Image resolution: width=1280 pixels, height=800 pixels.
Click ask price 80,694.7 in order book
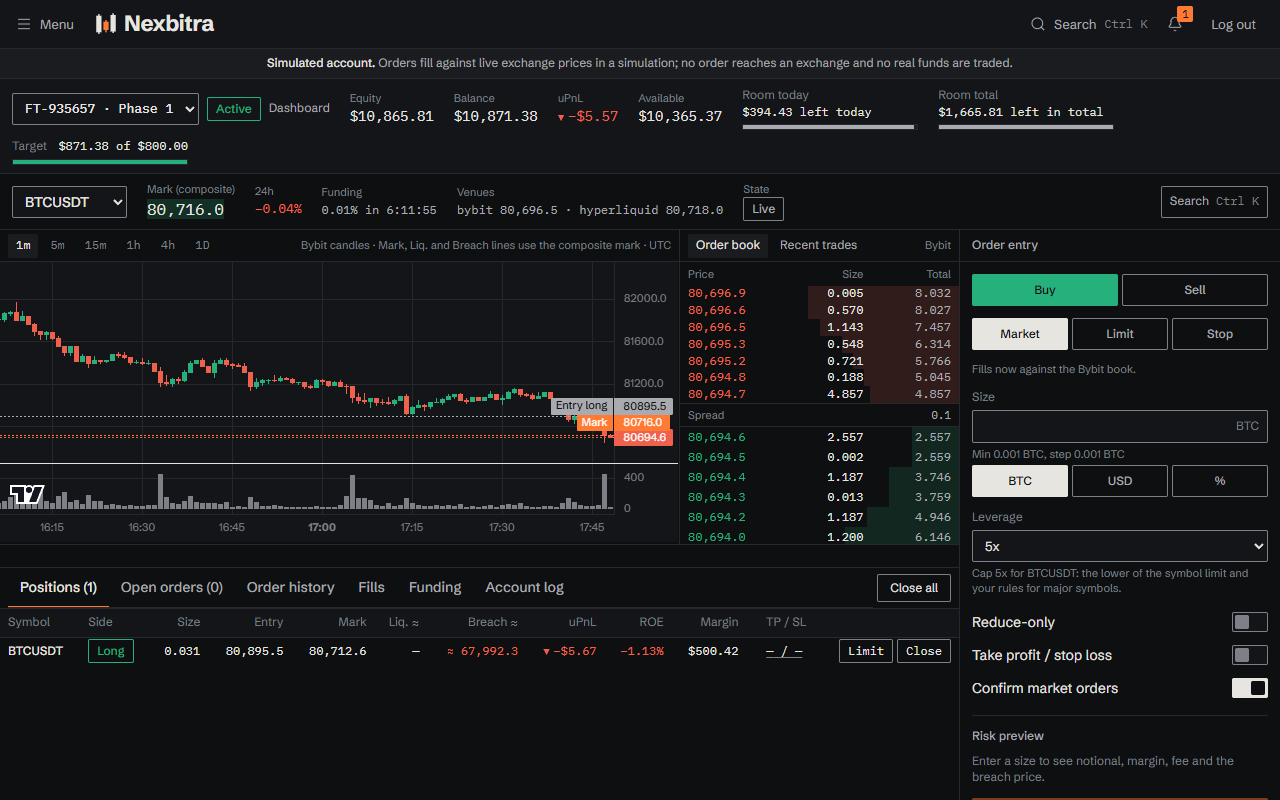717,394
